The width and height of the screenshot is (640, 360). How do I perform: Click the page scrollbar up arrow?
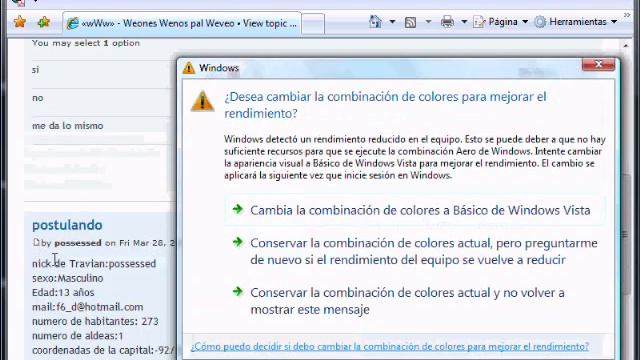tap(626, 46)
